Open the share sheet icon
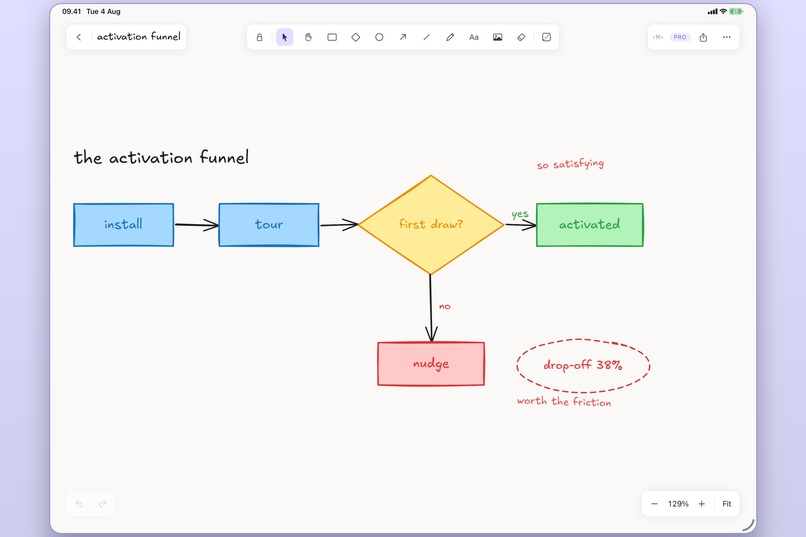Image resolution: width=806 pixels, height=537 pixels. click(703, 37)
